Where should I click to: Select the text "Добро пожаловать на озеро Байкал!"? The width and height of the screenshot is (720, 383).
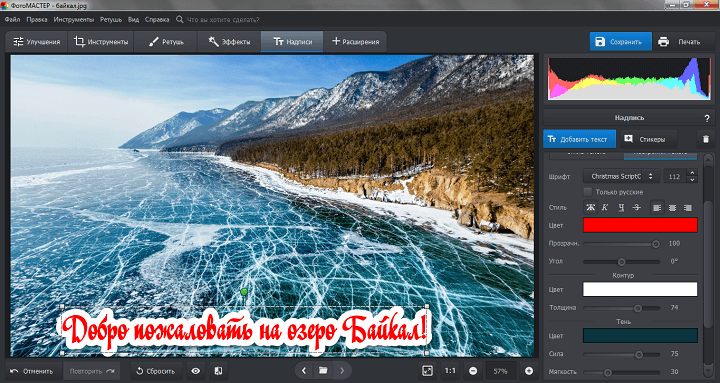[244, 330]
